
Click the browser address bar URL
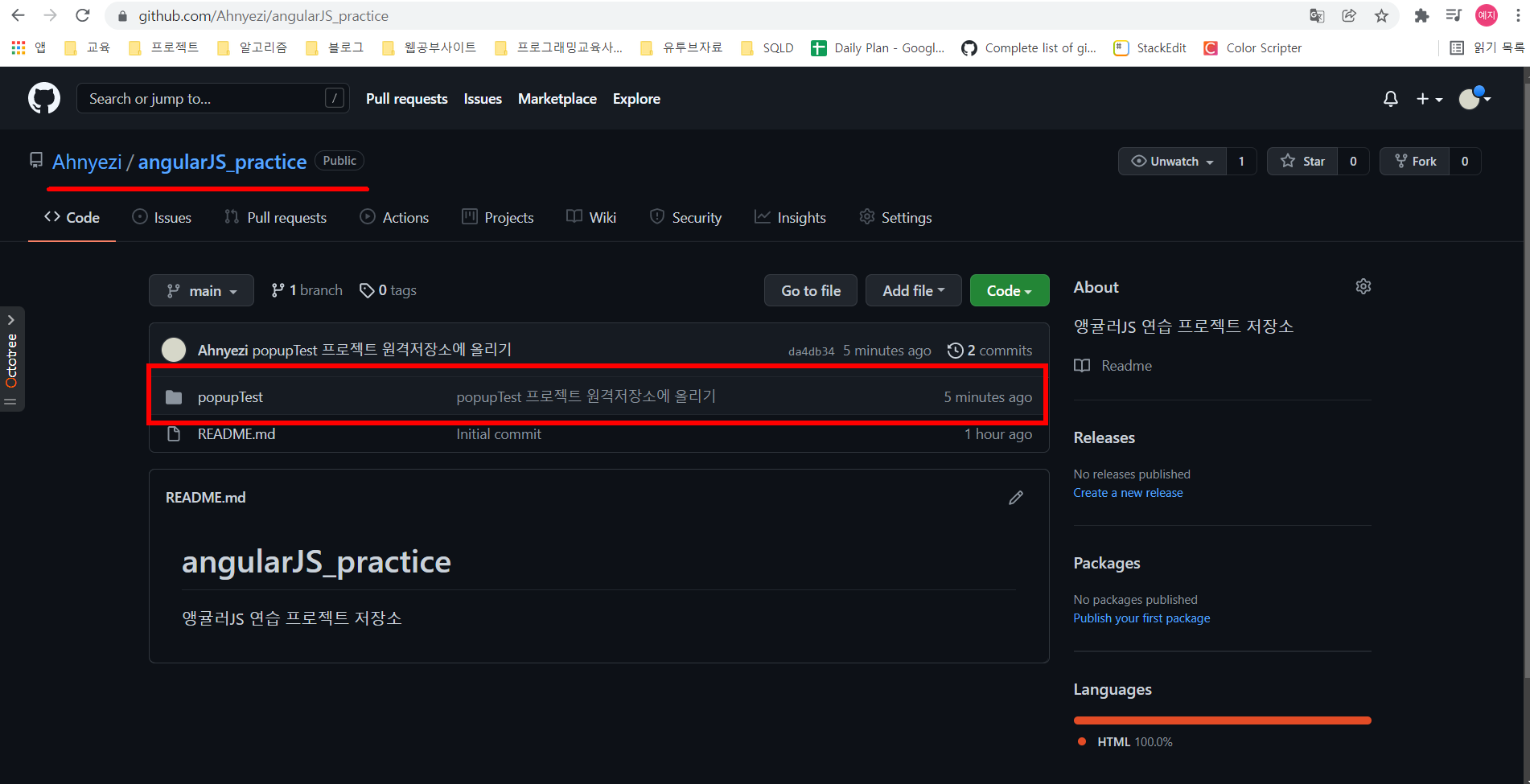point(263,16)
